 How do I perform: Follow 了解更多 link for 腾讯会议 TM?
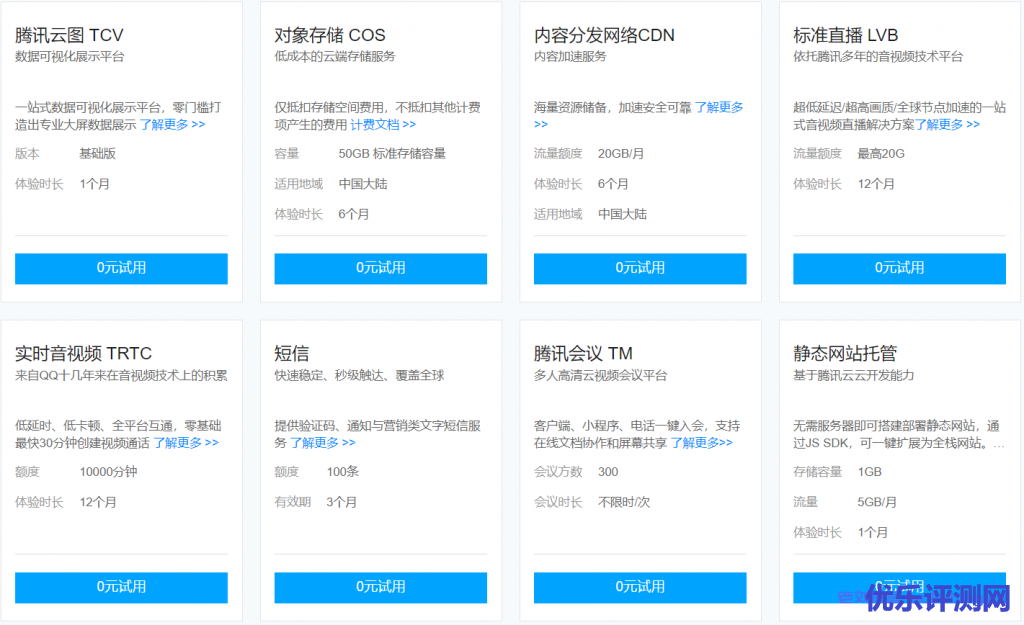[x=701, y=443]
